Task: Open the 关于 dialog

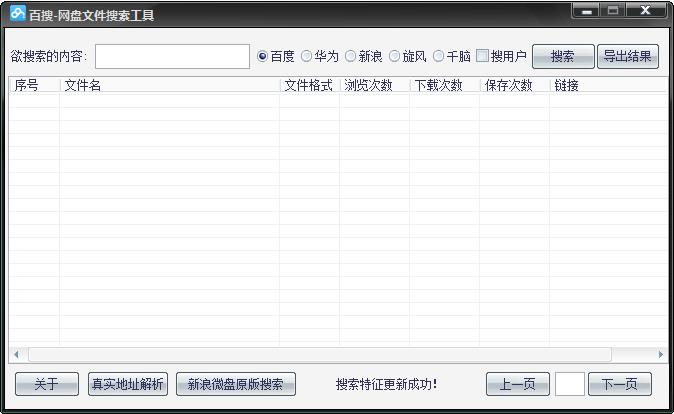Action: (x=47, y=384)
